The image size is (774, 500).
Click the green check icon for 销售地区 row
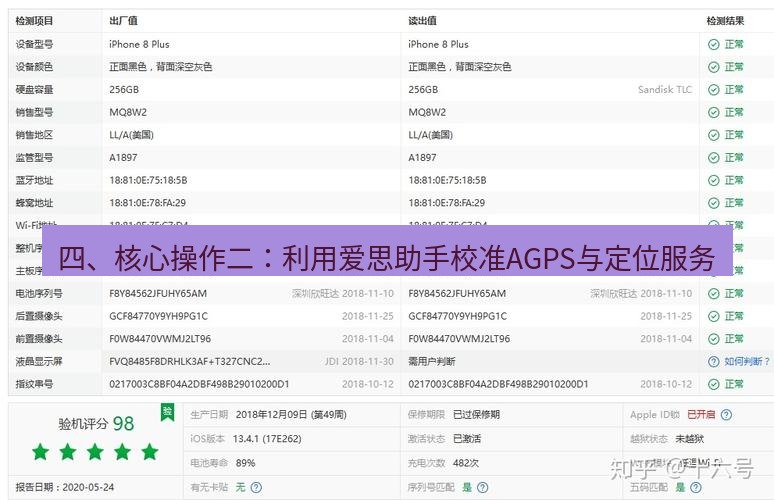713,135
